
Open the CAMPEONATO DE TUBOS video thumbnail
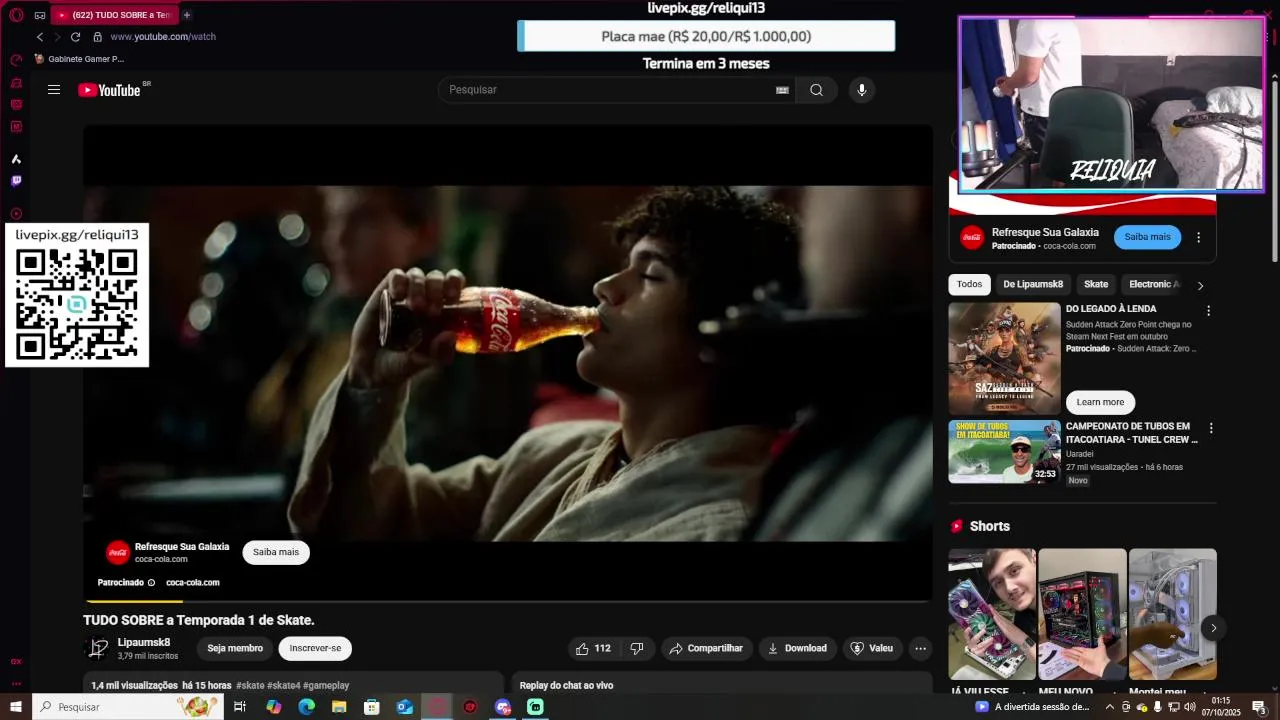coord(1004,451)
